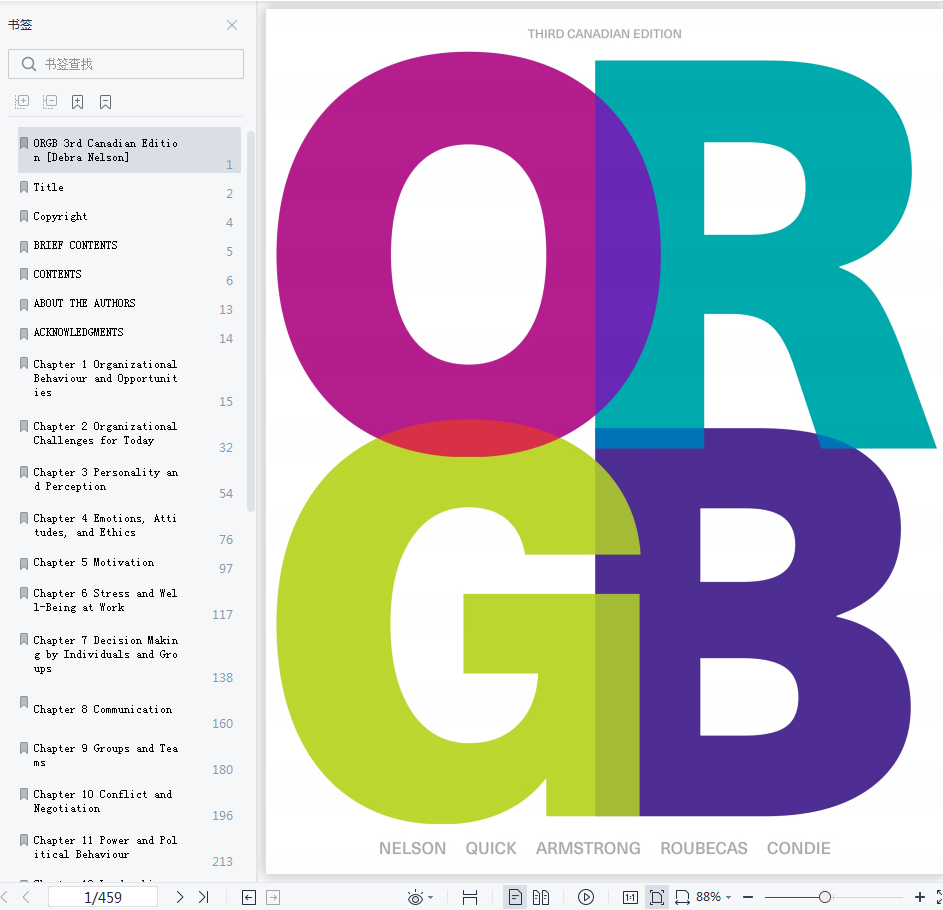Click the bookmark panel vertical scrollbar
The image size is (943, 910).
tap(251, 322)
